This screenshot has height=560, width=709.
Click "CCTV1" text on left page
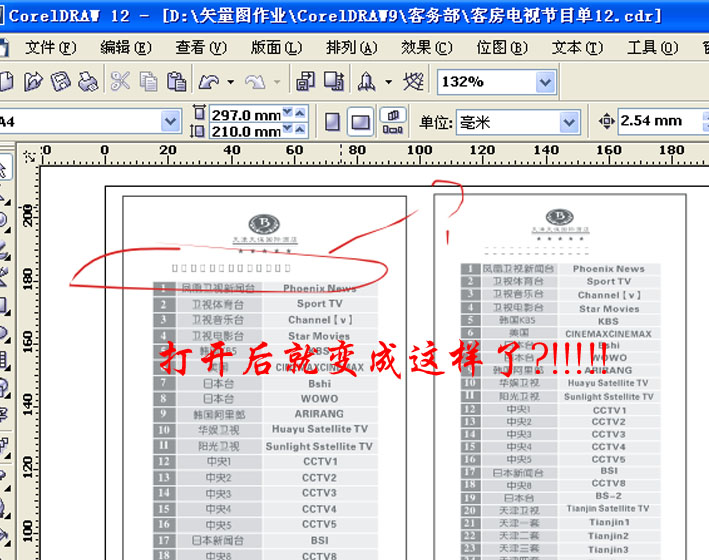point(320,462)
